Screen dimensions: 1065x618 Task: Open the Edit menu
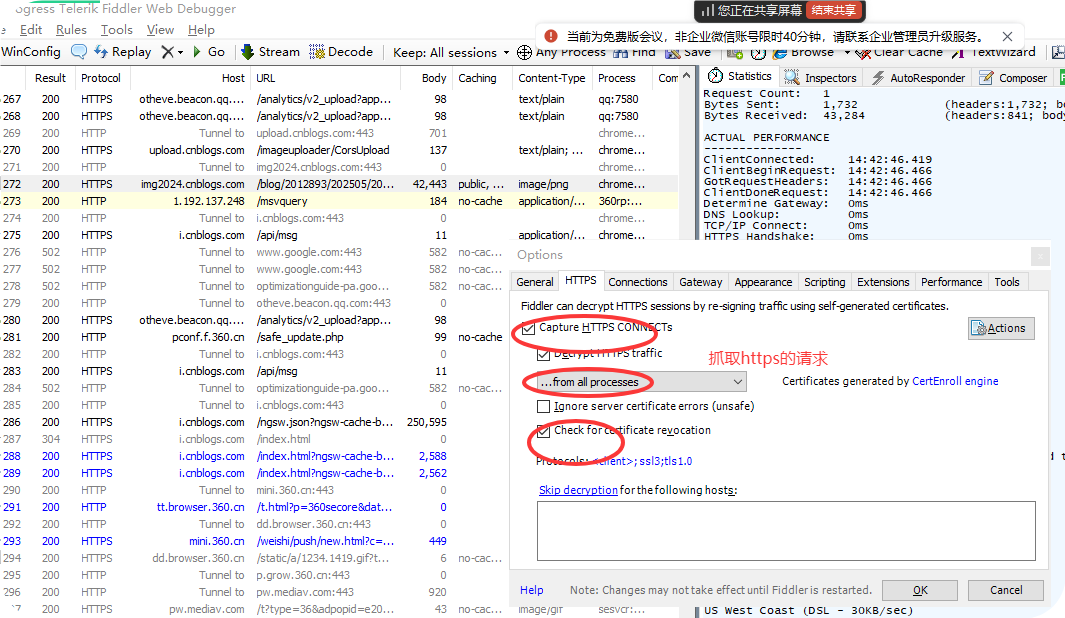[x=31, y=30]
